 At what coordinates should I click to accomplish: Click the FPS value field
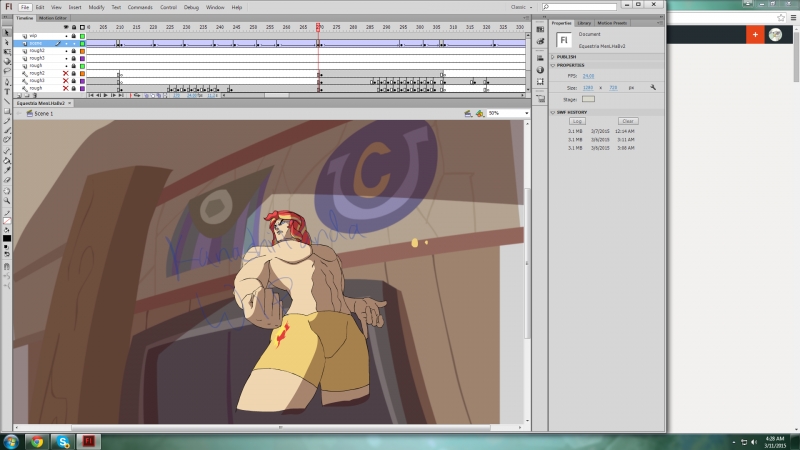(x=589, y=76)
